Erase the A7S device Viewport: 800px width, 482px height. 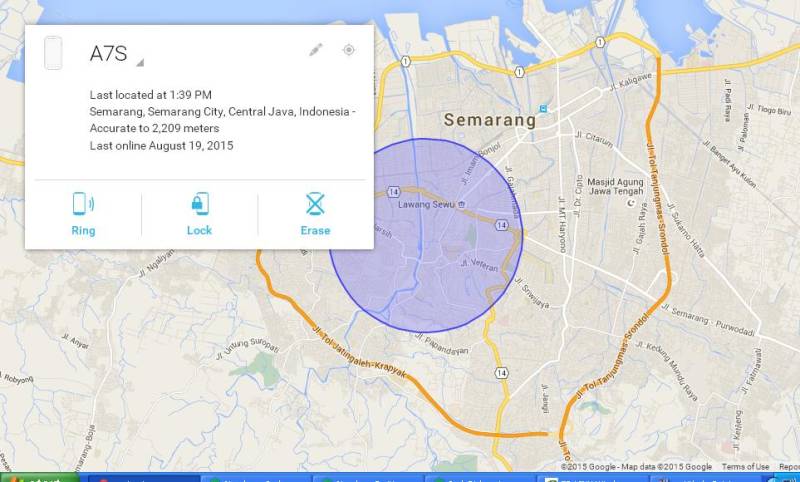[x=315, y=214]
